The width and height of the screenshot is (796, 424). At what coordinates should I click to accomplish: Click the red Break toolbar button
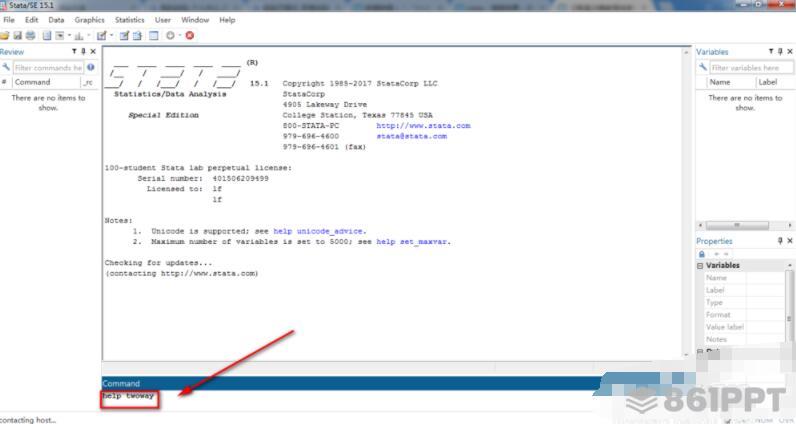tap(190, 36)
